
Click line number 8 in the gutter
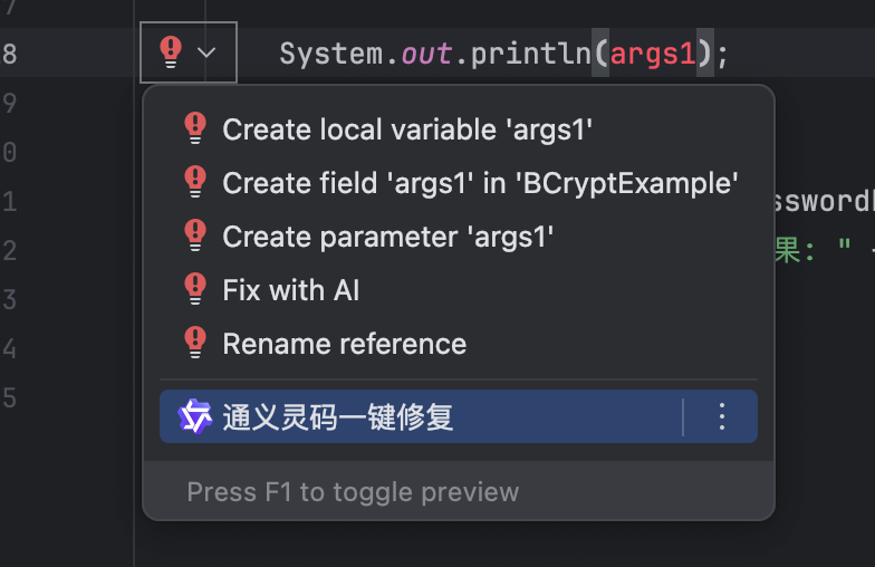(10, 54)
